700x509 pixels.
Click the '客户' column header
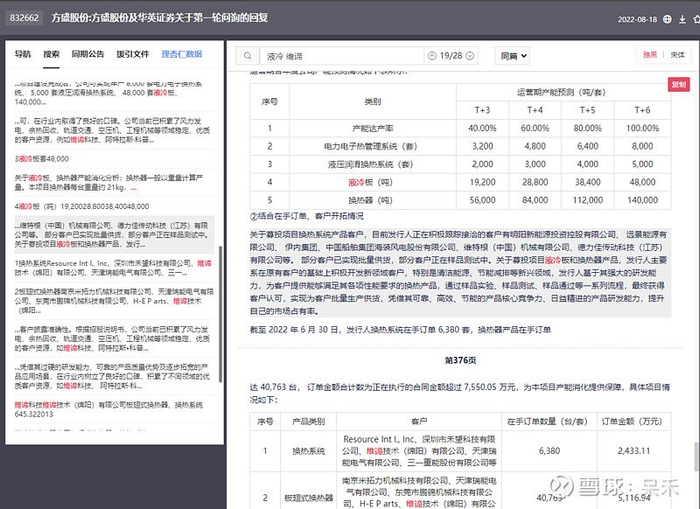[419, 421]
